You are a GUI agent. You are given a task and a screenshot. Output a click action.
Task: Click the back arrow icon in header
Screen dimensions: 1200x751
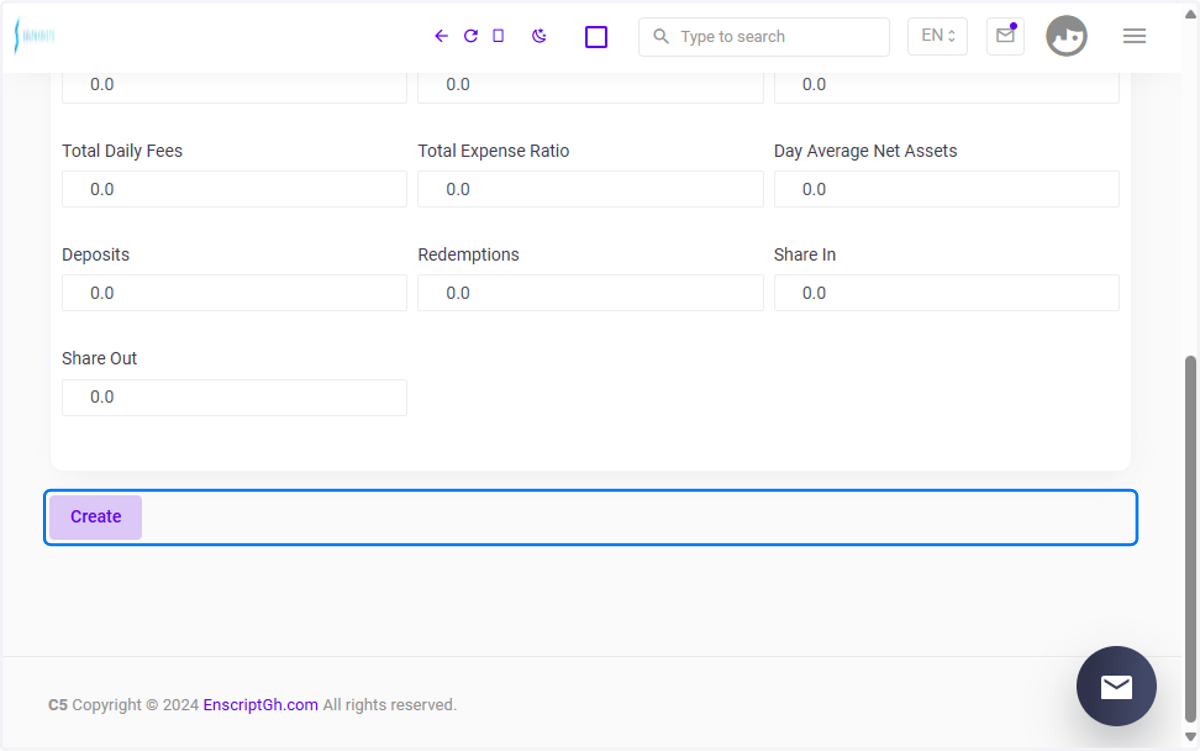[441, 36]
